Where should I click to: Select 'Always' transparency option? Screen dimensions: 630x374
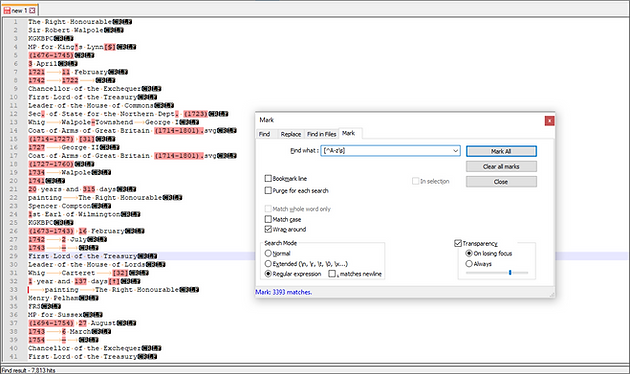tap(468, 264)
